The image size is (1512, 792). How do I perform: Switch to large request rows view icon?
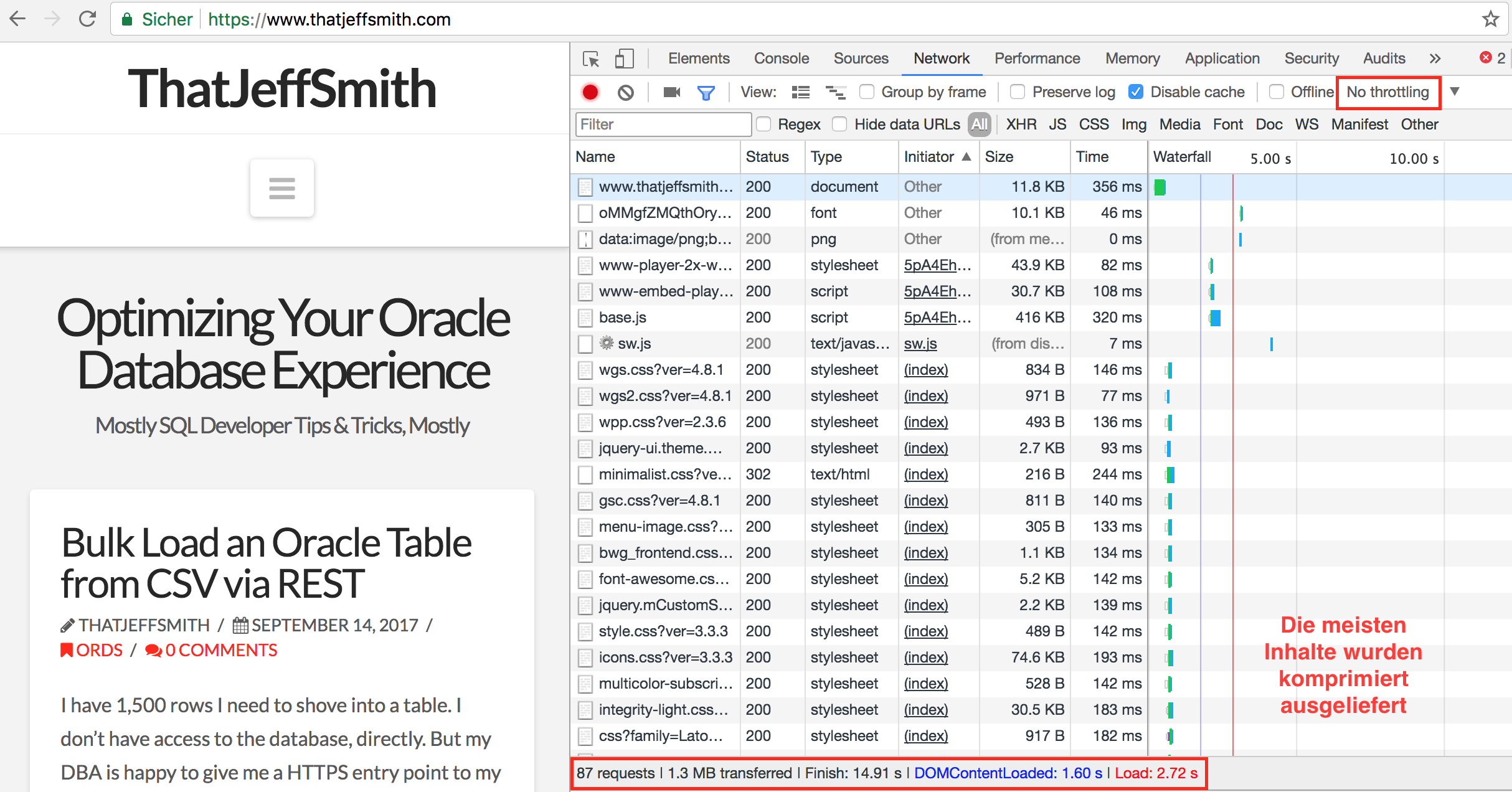pos(801,93)
